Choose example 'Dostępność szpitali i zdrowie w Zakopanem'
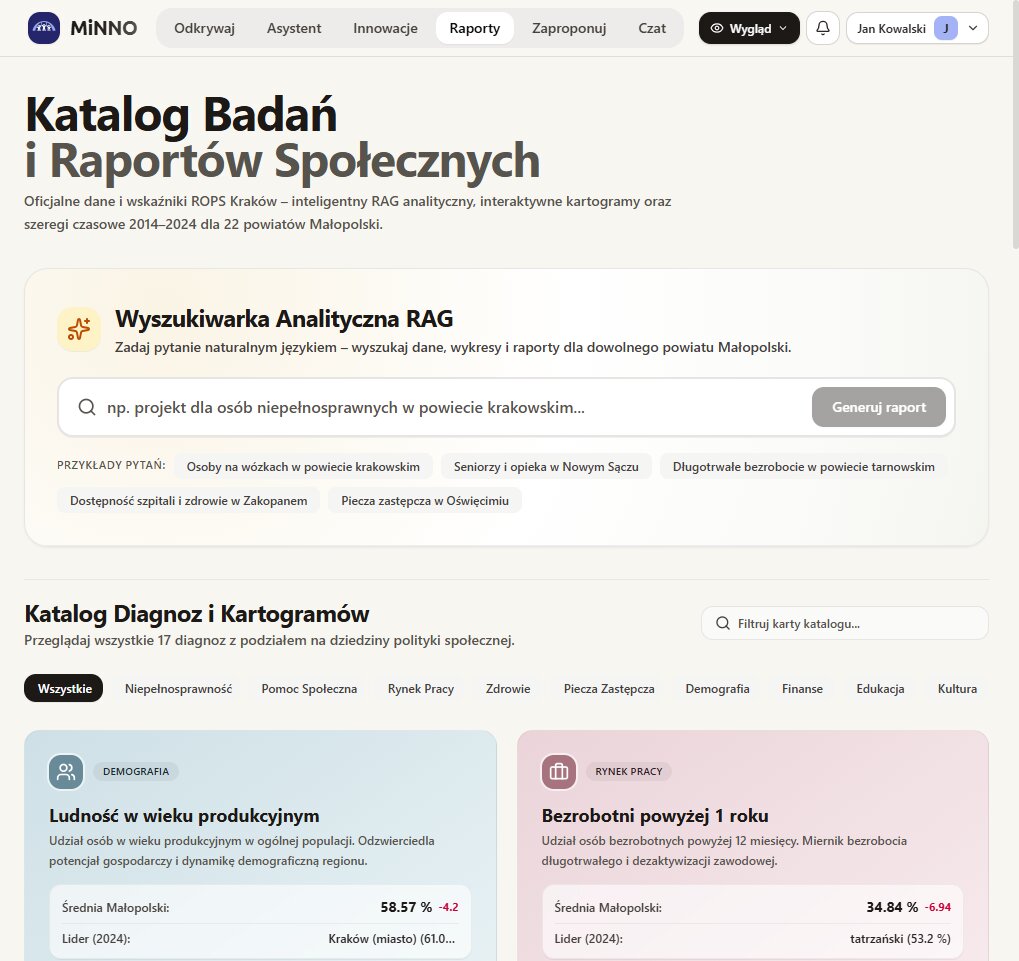The image size is (1019, 961). 188,500
